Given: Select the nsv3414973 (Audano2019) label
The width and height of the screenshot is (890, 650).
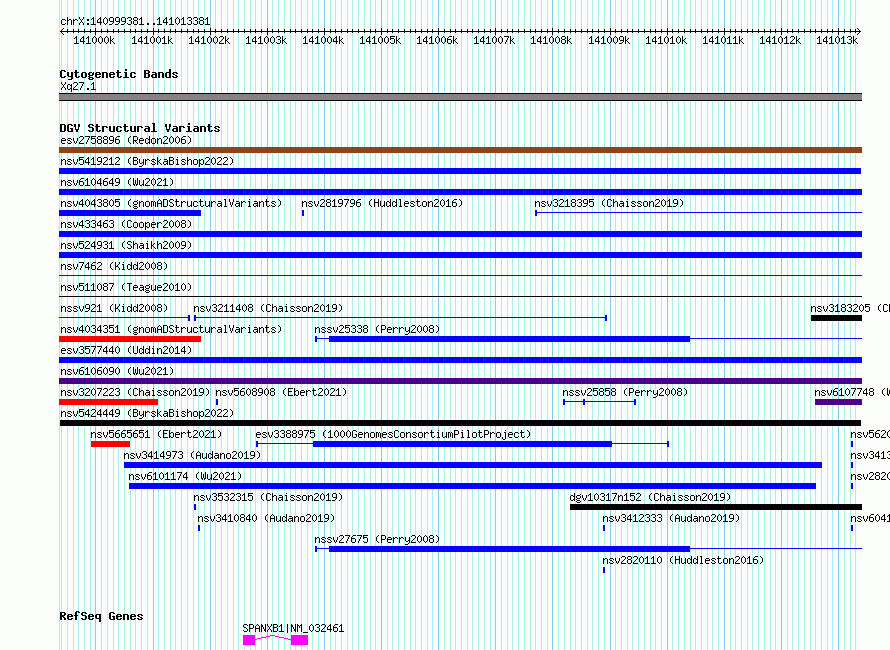Looking at the screenshot, I should point(192,455).
